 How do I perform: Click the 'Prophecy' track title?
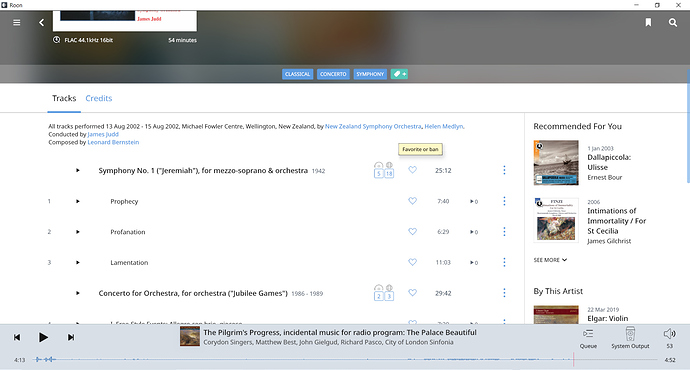tap(124, 201)
